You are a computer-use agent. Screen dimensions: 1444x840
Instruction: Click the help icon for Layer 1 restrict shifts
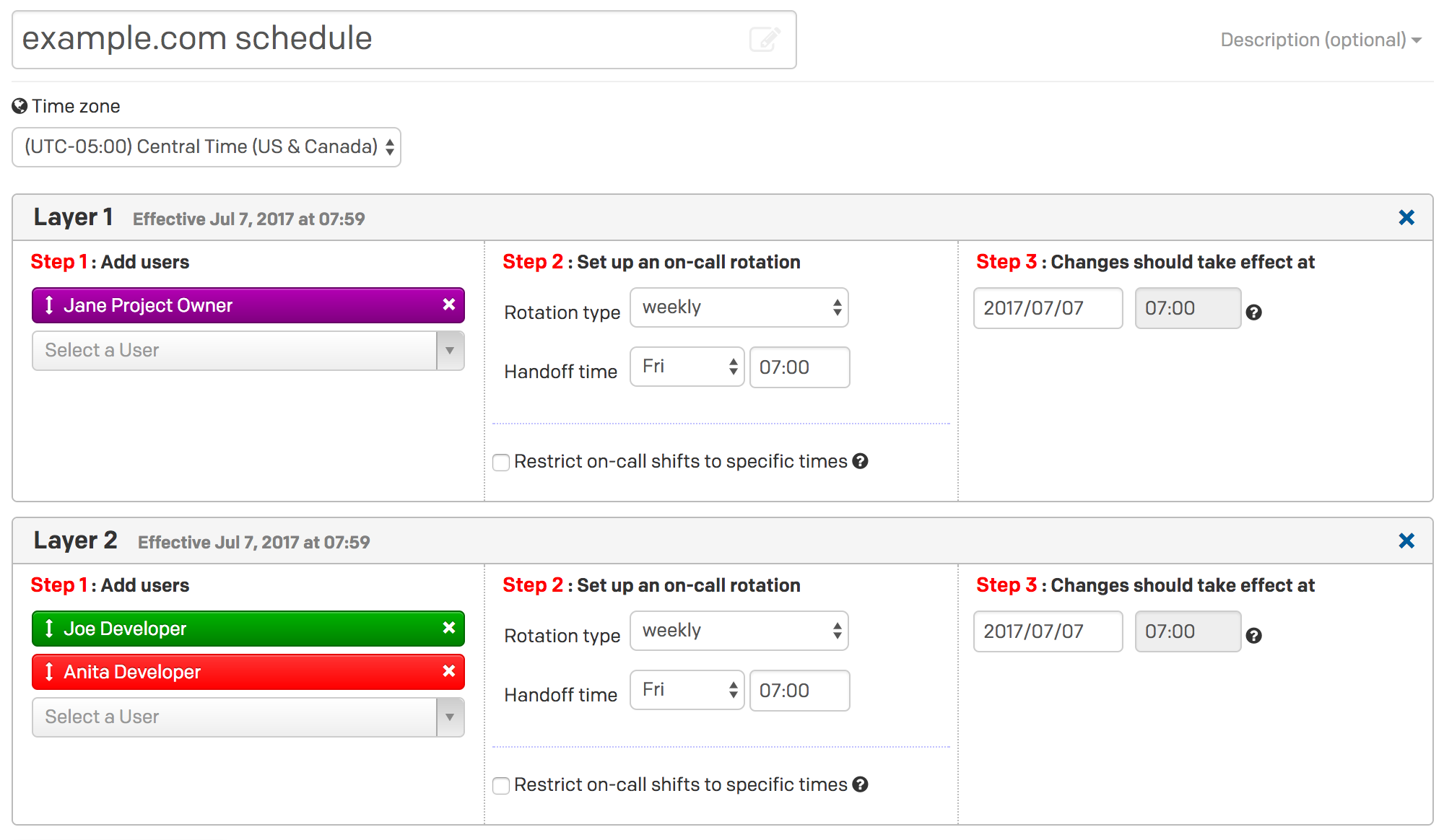(862, 461)
